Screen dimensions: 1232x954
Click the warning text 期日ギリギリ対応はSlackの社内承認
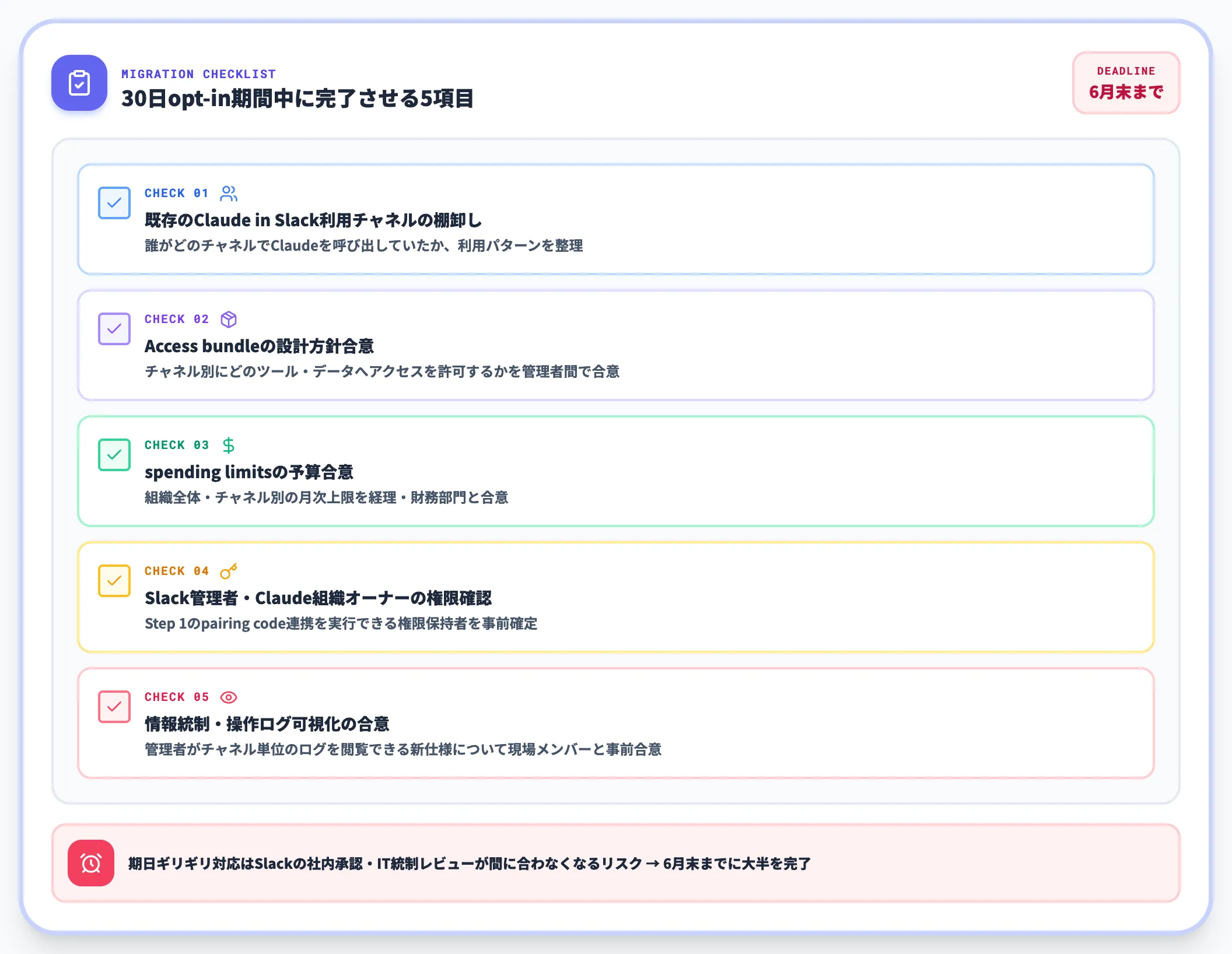click(x=470, y=864)
